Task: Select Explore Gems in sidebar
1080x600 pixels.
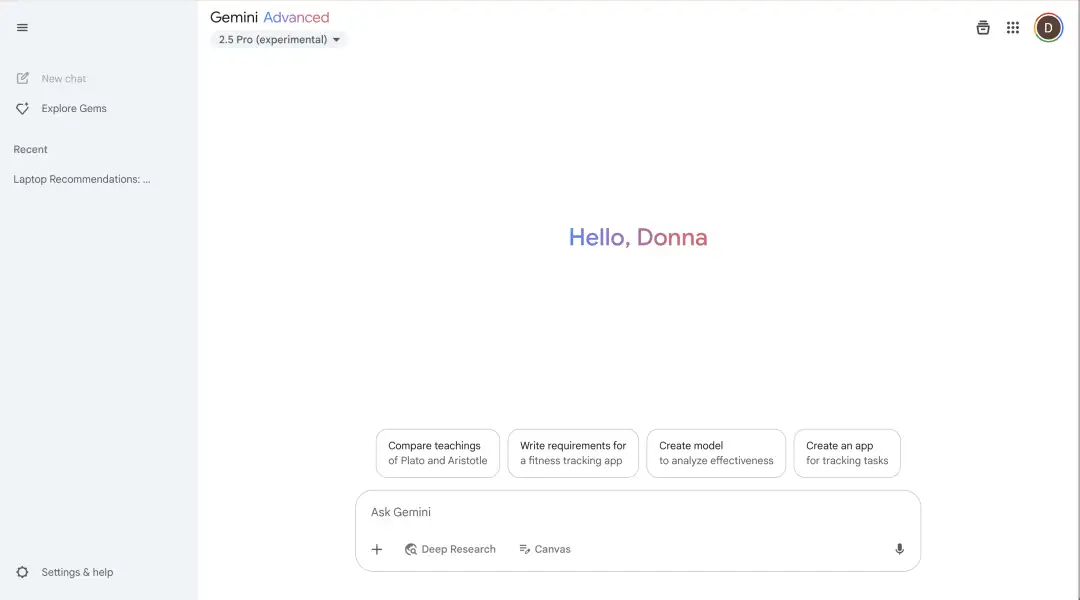Action: [x=74, y=109]
